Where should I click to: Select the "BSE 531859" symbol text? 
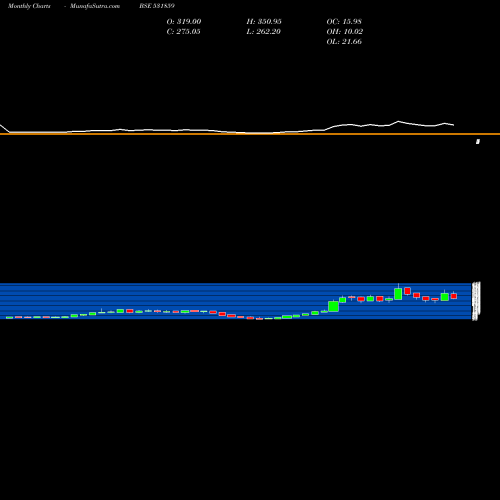coord(157,6)
